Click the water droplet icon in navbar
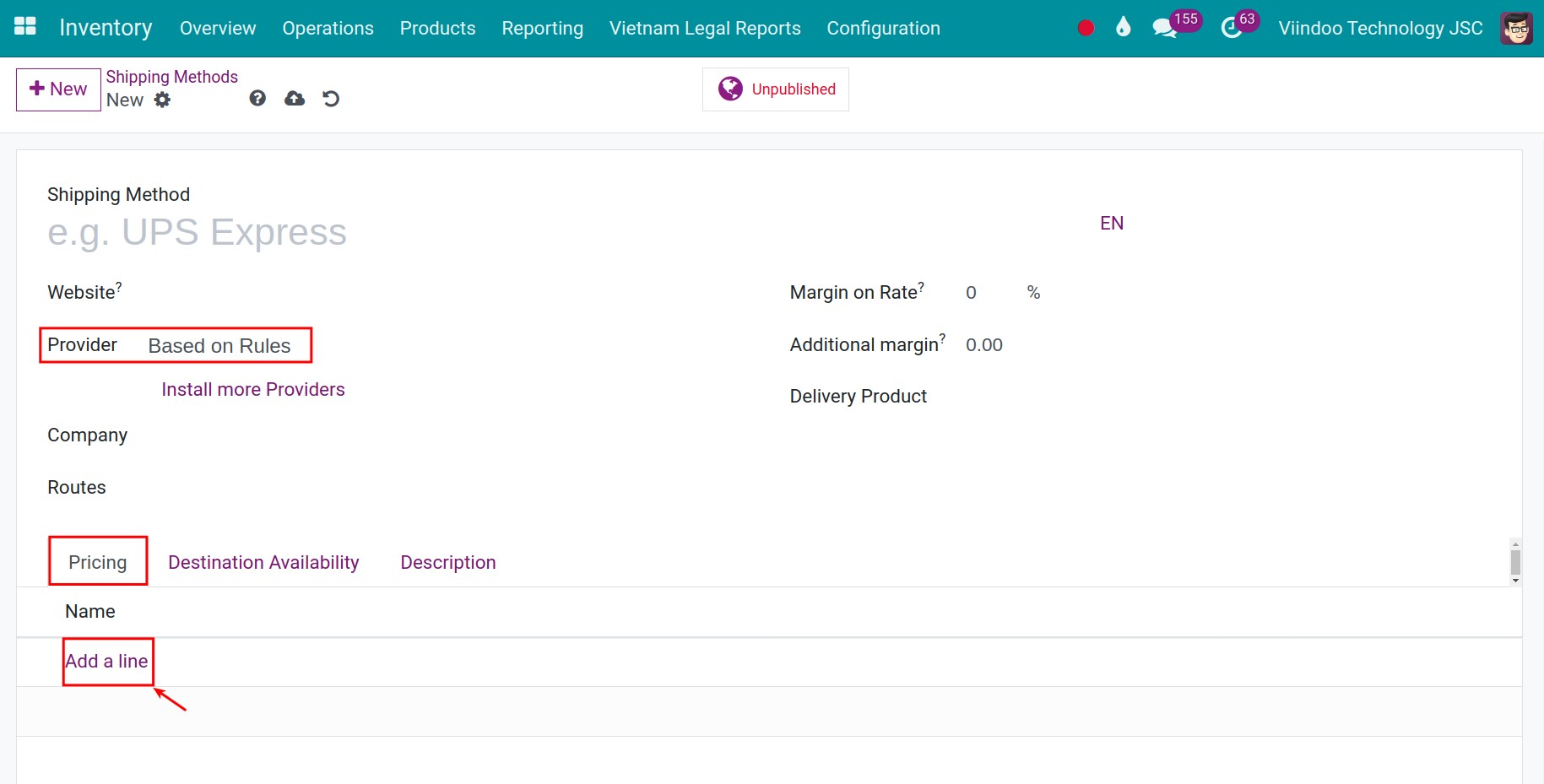This screenshot has height=784, width=1544. (1123, 27)
